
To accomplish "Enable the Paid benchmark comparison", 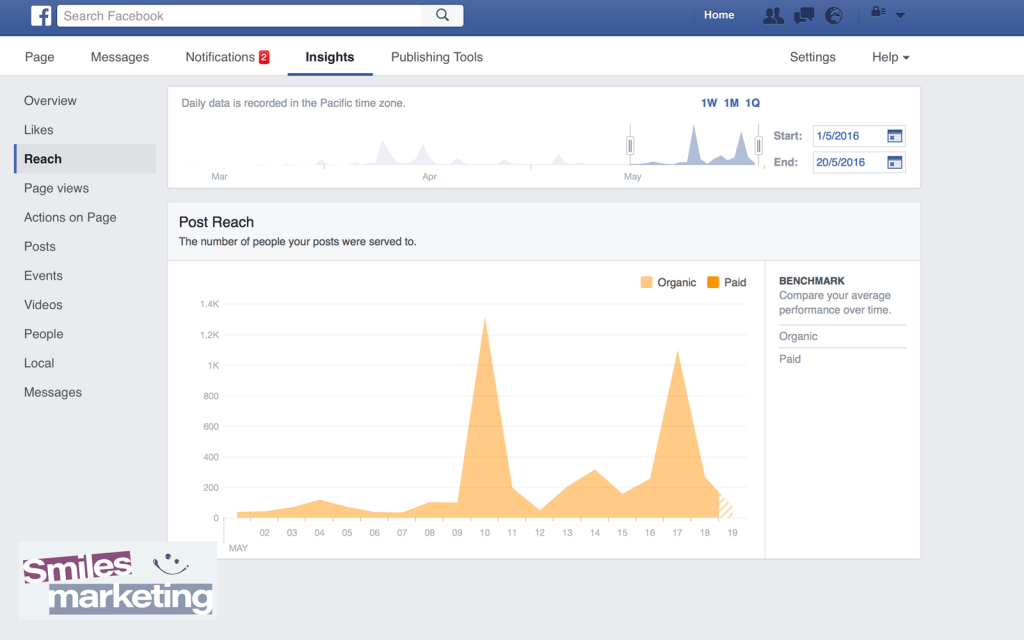I will click(789, 359).
